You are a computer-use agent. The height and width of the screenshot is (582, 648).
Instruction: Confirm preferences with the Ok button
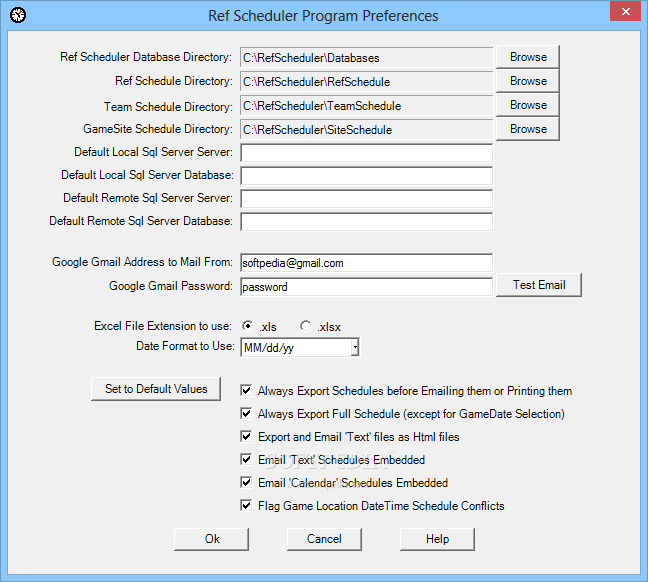[x=212, y=539]
